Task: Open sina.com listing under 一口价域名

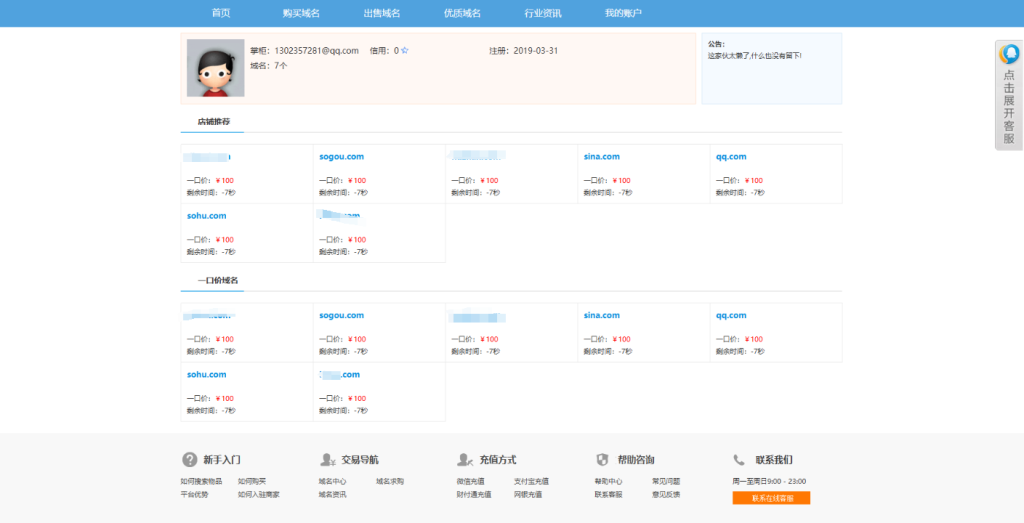Action: click(601, 316)
